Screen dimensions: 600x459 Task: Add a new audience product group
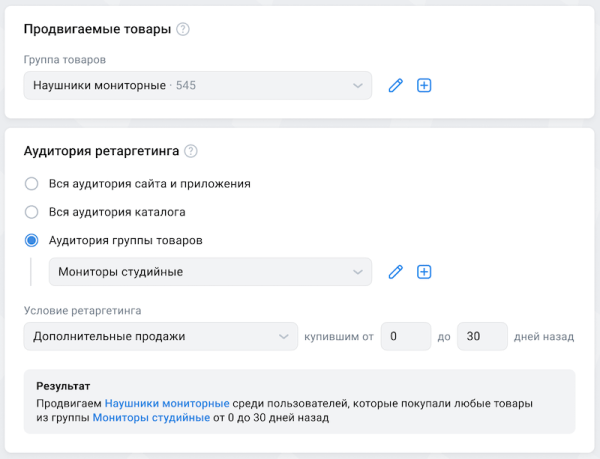click(x=423, y=272)
